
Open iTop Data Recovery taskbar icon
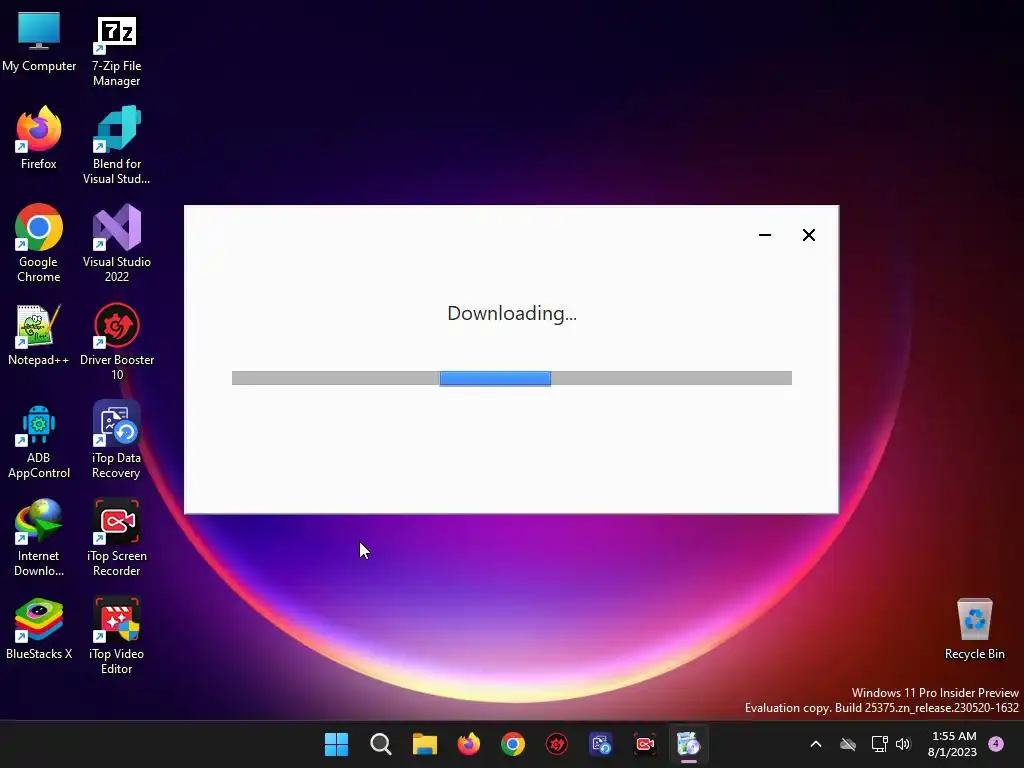(x=601, y=744)
